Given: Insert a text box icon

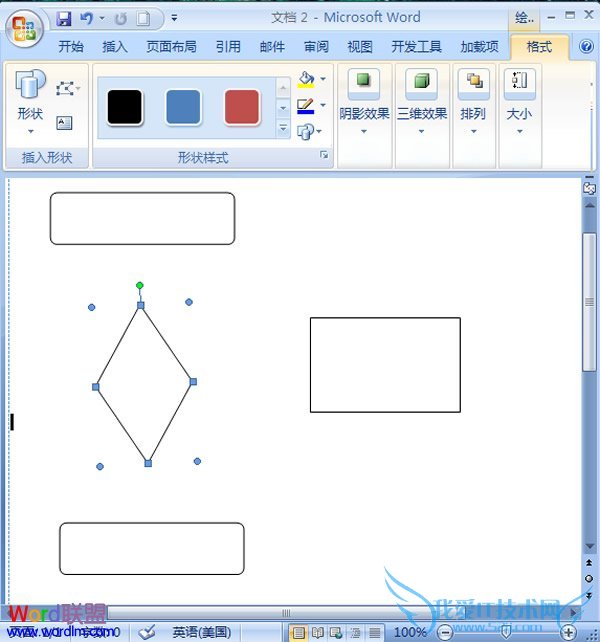Looking at the screenshot, I should pos(64,123).
